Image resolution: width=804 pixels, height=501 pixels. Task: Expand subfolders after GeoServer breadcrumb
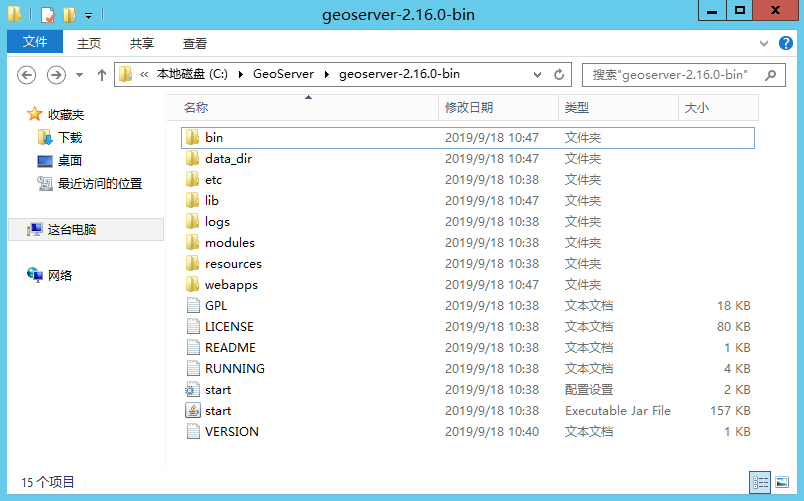pos(327,75)
